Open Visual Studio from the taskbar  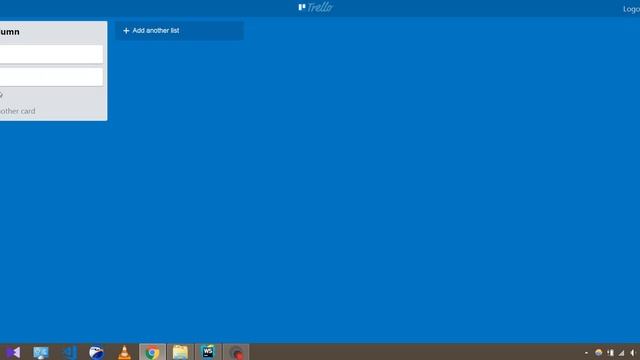pos(12,352)
